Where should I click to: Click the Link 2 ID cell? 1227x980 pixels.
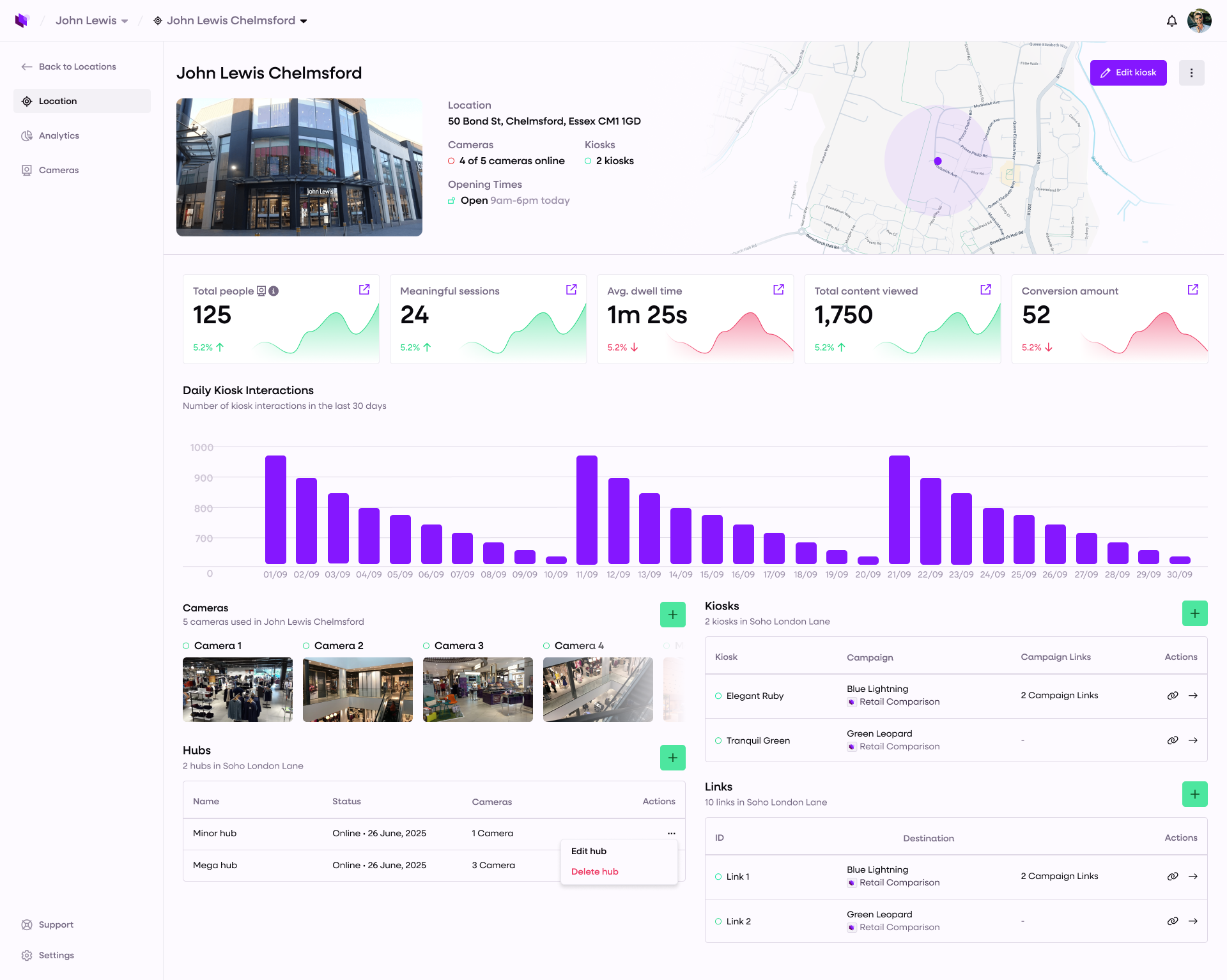tap(739, 921)
